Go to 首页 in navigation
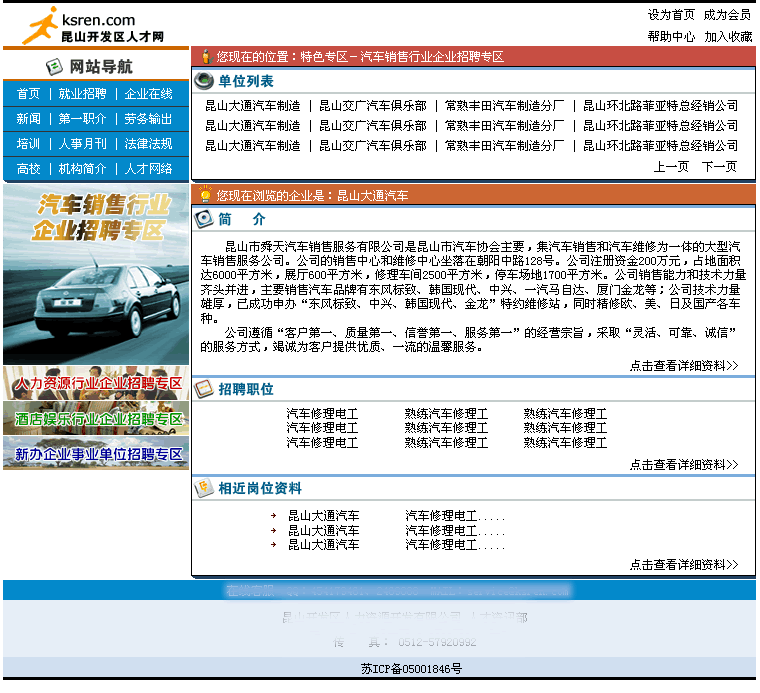Screen dimensions: 760x693 coord(28,94)
